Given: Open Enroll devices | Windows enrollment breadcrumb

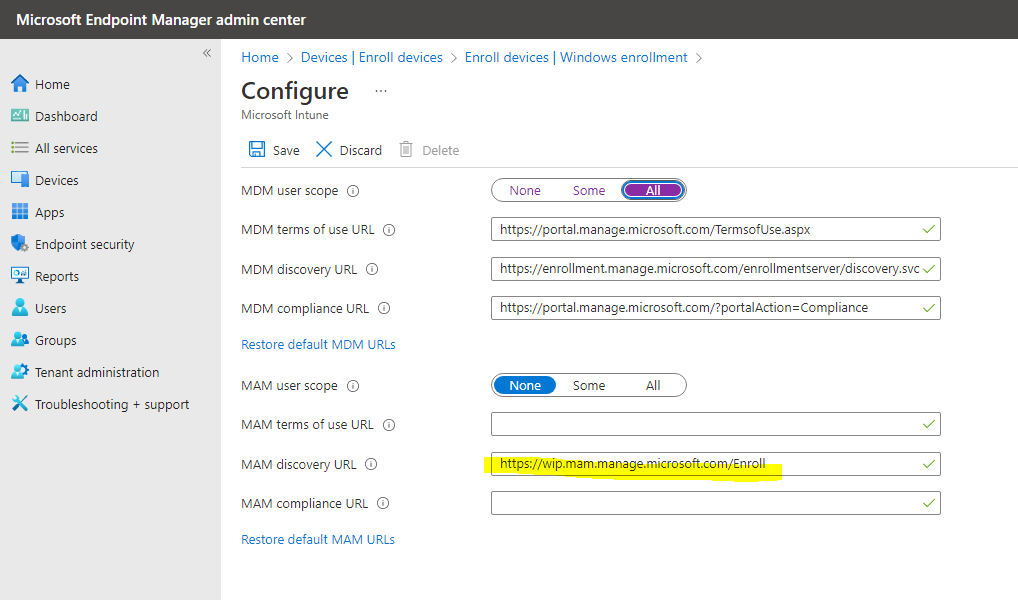Looking at the screenshot, I should coord(576,57).
